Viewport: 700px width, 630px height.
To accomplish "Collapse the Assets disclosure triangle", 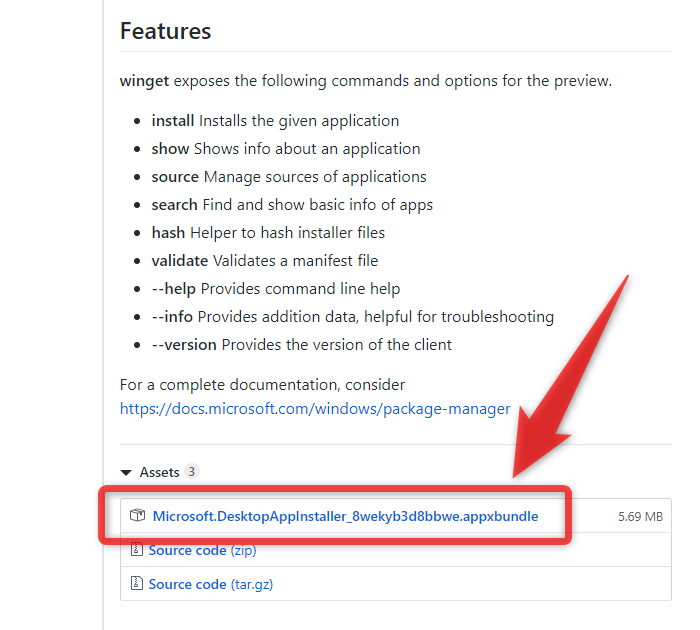I will click(x=126, y=472).
